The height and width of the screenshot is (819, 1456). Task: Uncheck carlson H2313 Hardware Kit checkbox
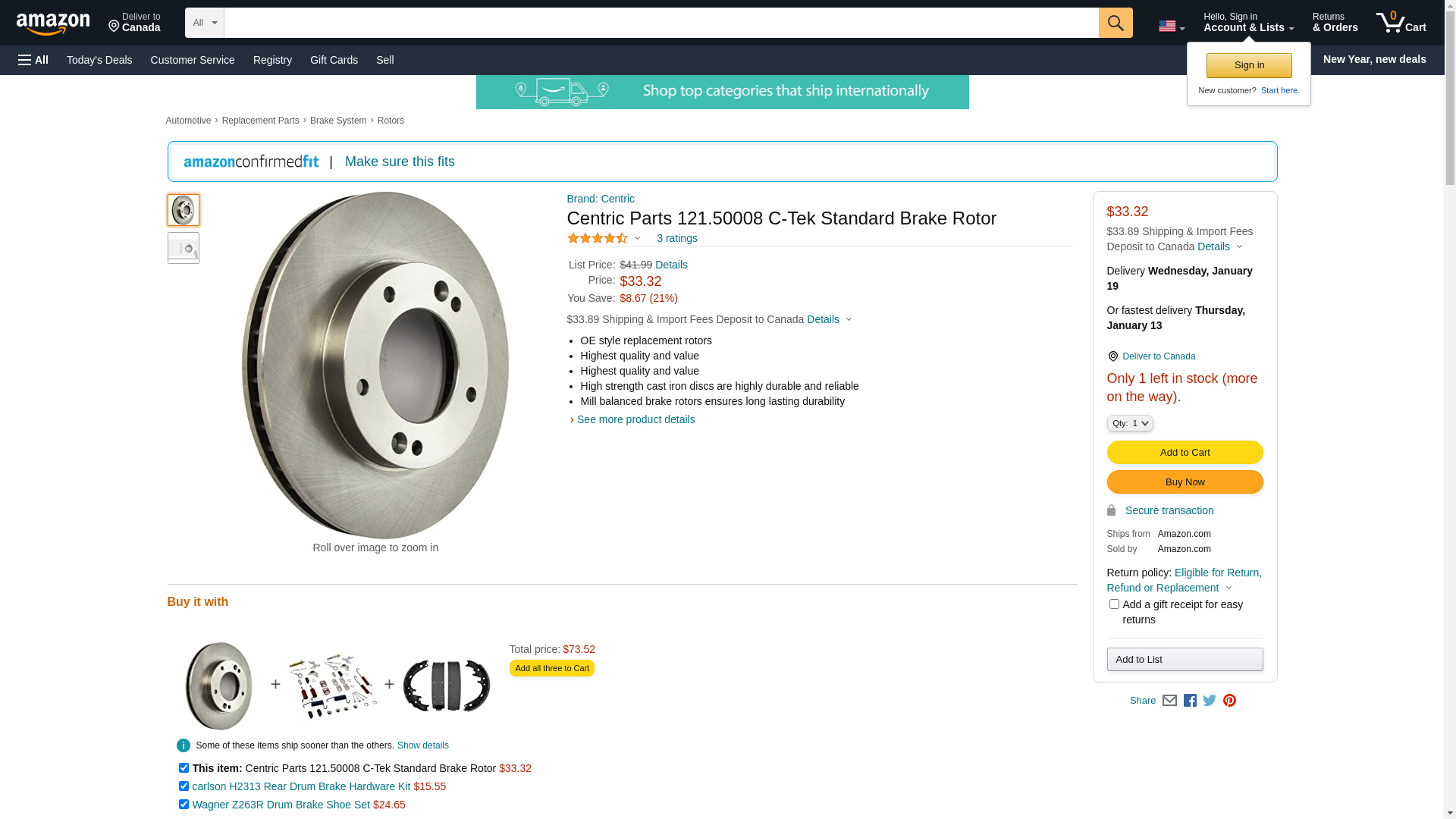[x=184, y=786]
